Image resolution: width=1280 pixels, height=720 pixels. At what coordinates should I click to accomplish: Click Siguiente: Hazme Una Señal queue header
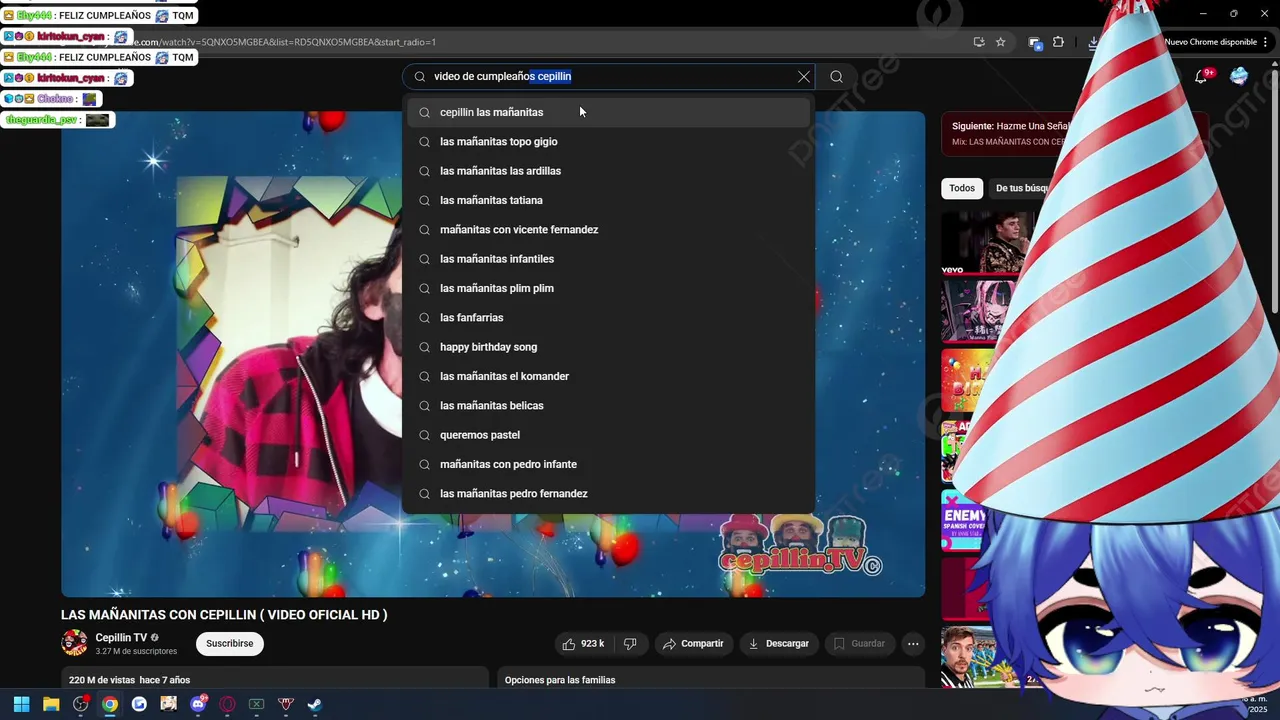pos(1010,126)
